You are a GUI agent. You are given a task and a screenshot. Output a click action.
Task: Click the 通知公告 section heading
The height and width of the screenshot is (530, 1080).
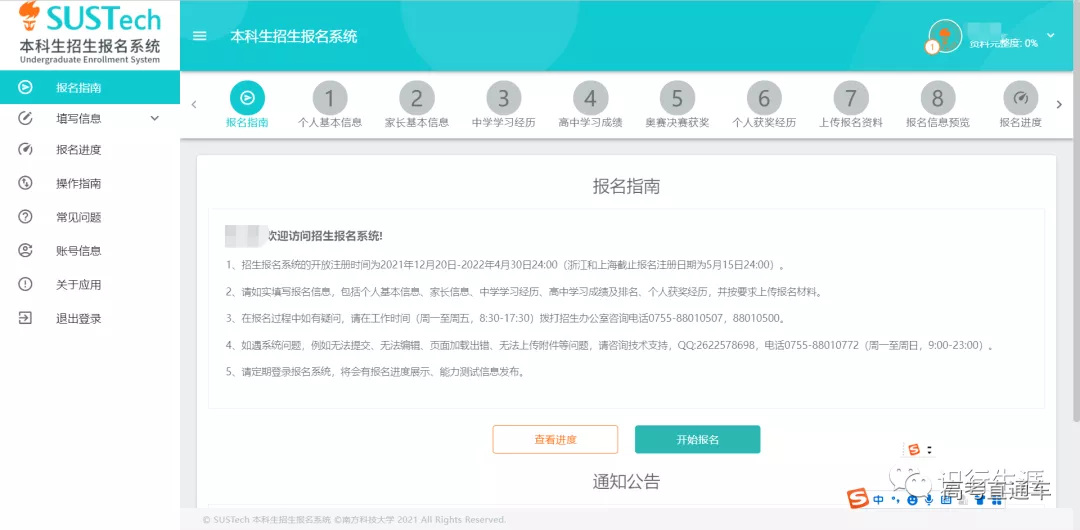tap(626, 481)
